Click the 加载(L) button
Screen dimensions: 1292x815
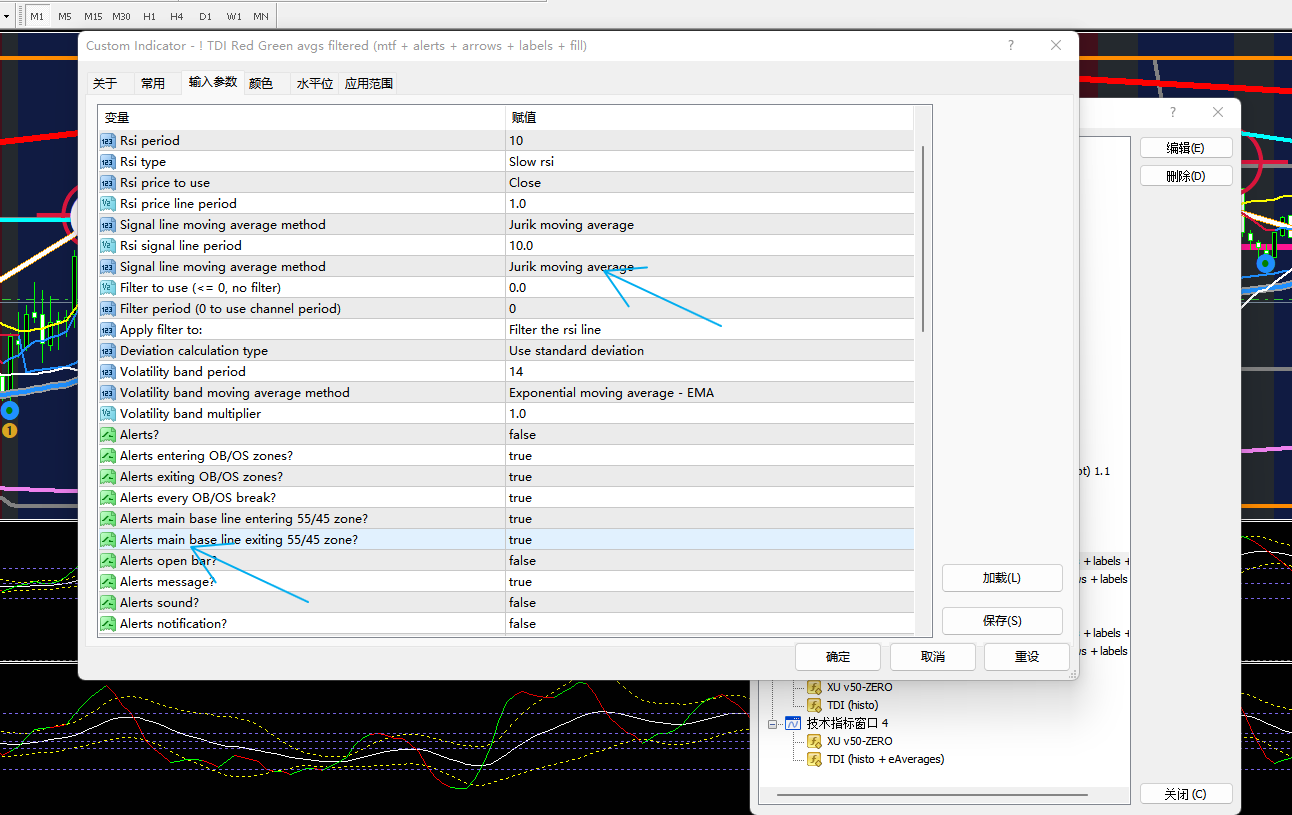[x=1001, y=578]
